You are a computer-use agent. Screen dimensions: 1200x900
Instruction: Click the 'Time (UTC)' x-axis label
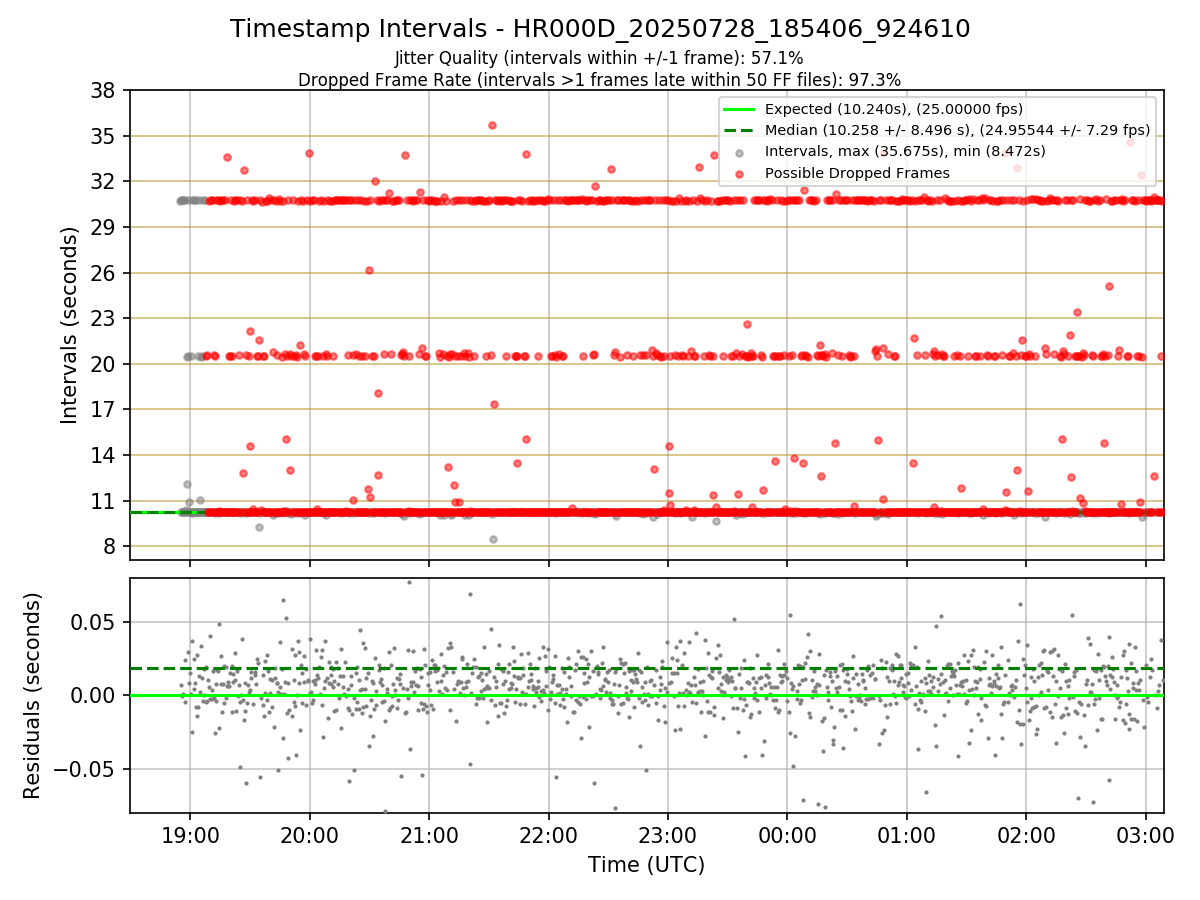(x=646, y=865)
